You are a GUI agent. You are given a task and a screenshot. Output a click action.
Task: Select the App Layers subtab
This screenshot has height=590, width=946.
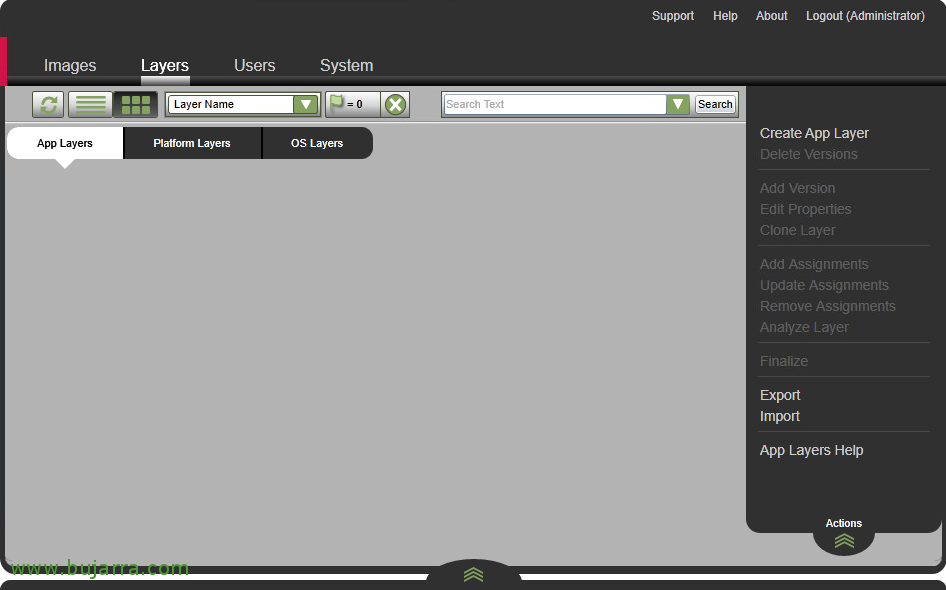(x=65, y=143)
